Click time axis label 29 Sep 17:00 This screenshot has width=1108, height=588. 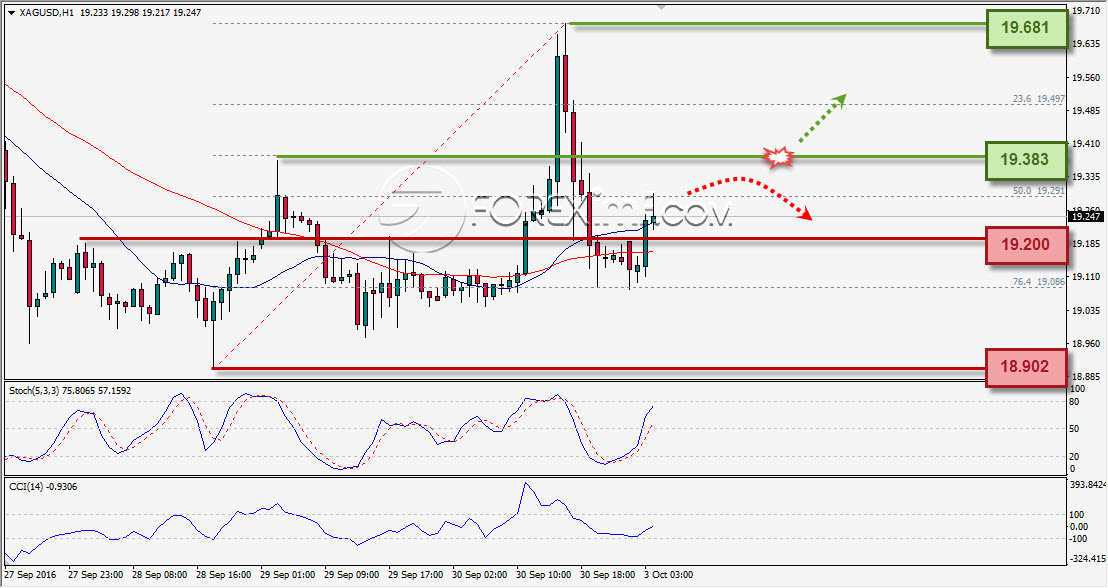coord(416,575)
